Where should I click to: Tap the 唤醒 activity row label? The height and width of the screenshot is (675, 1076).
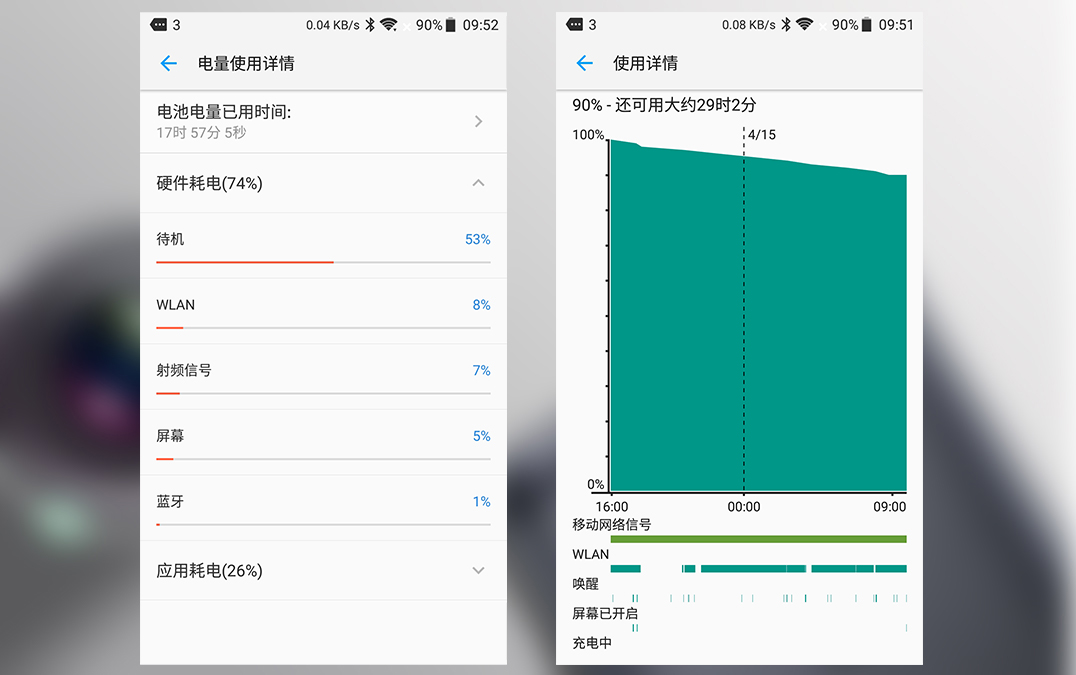coord(584,583)
